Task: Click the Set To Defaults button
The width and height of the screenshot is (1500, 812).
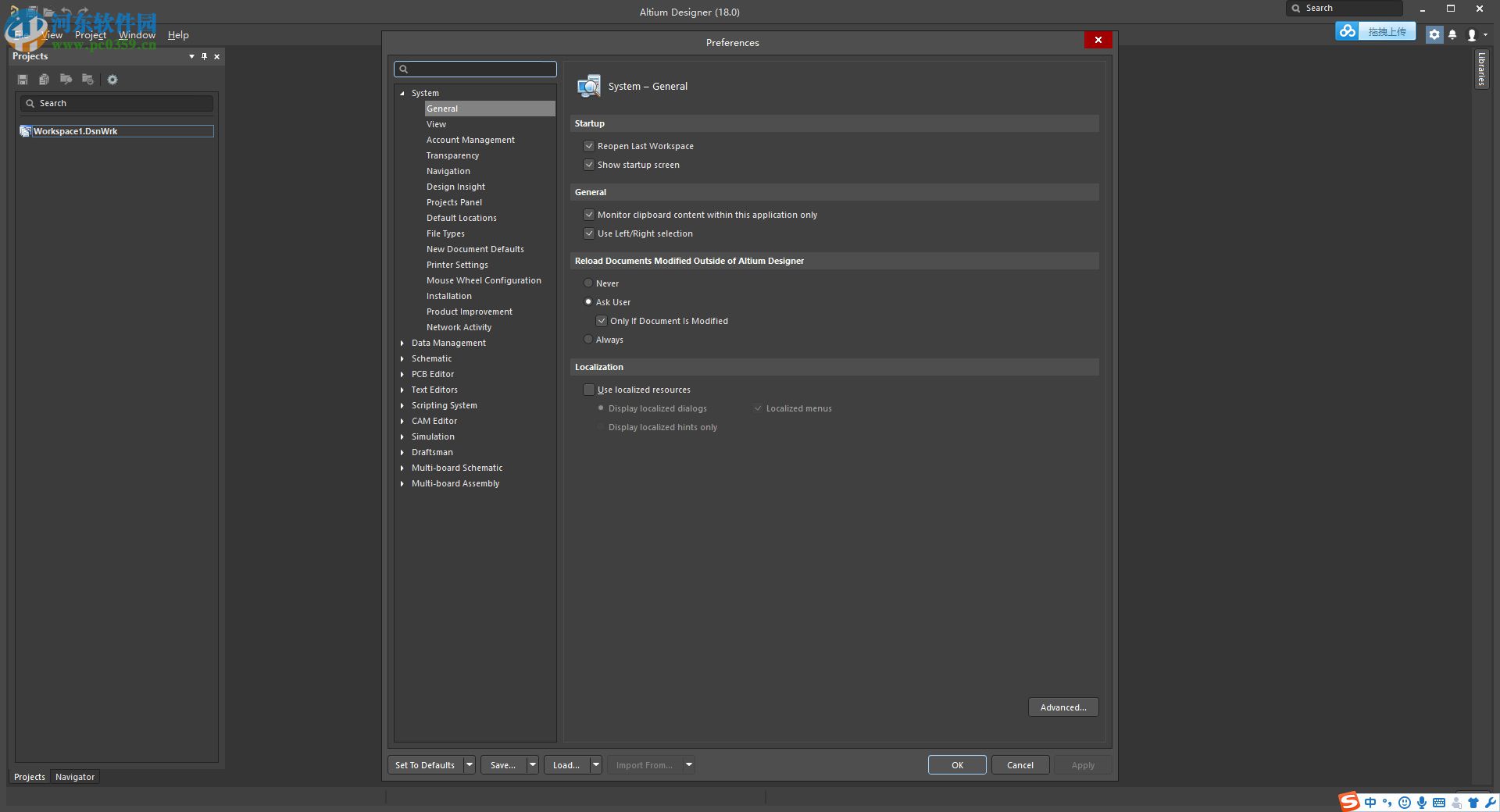Action: [425, 765]
